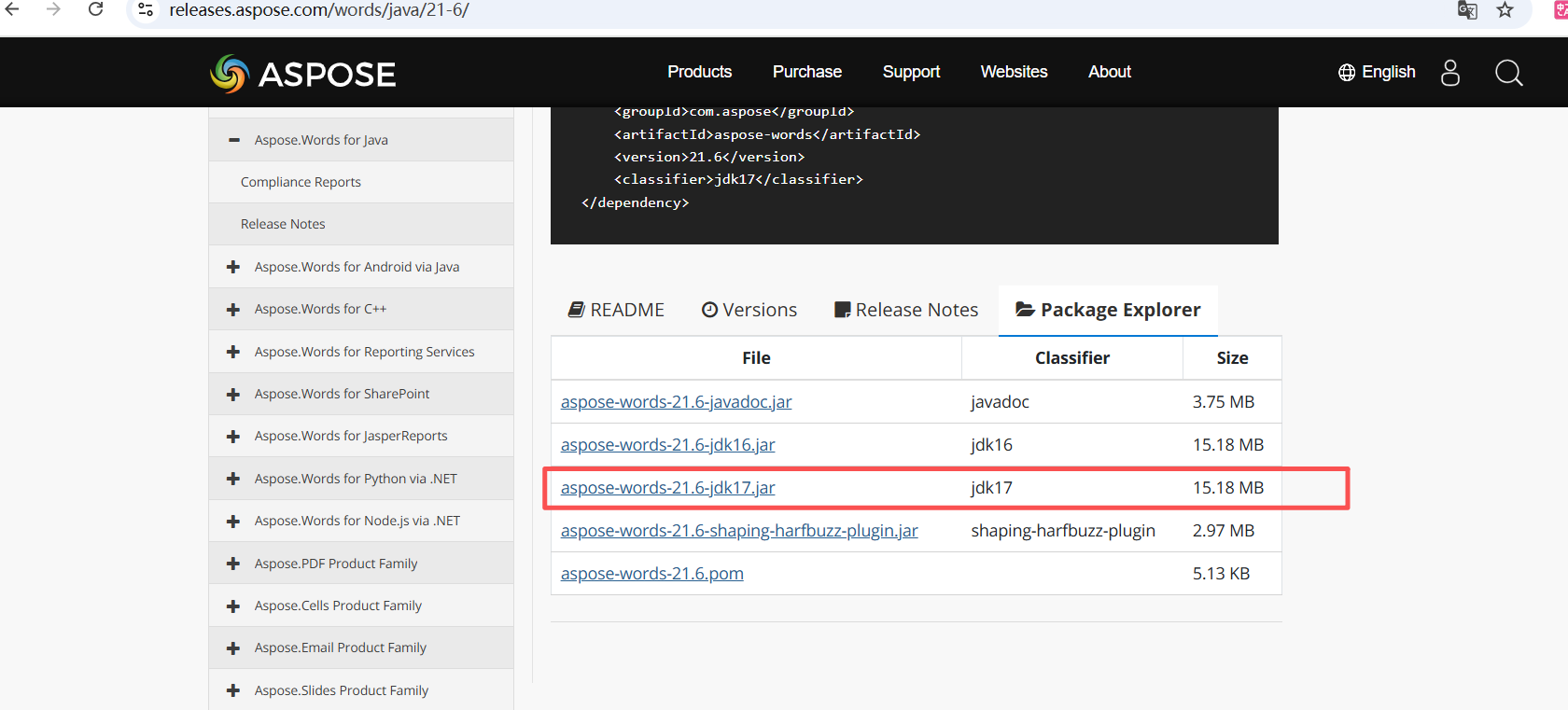Click the Classifier column header
1568x710 pixels.
coord(1072,358)
